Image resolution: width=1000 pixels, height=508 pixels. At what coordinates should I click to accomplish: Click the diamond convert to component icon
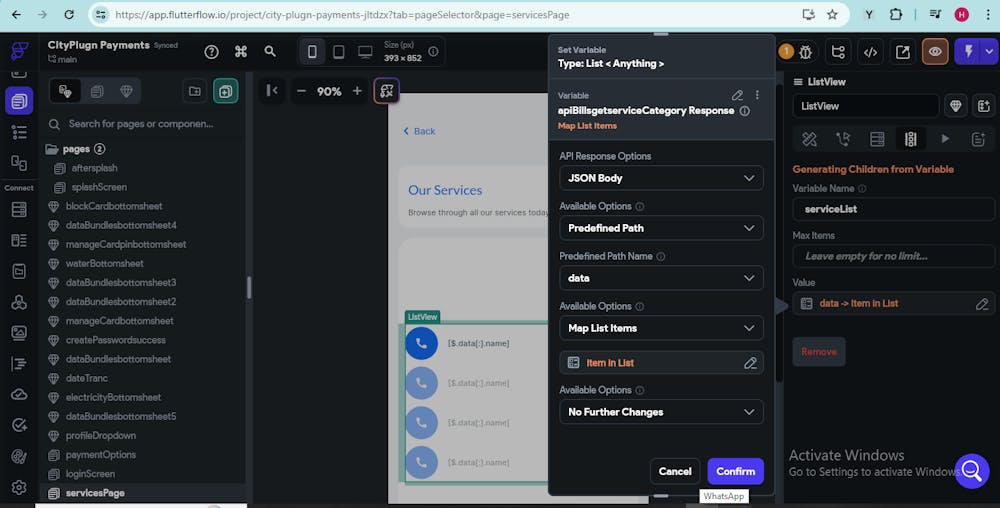[955, 106]
